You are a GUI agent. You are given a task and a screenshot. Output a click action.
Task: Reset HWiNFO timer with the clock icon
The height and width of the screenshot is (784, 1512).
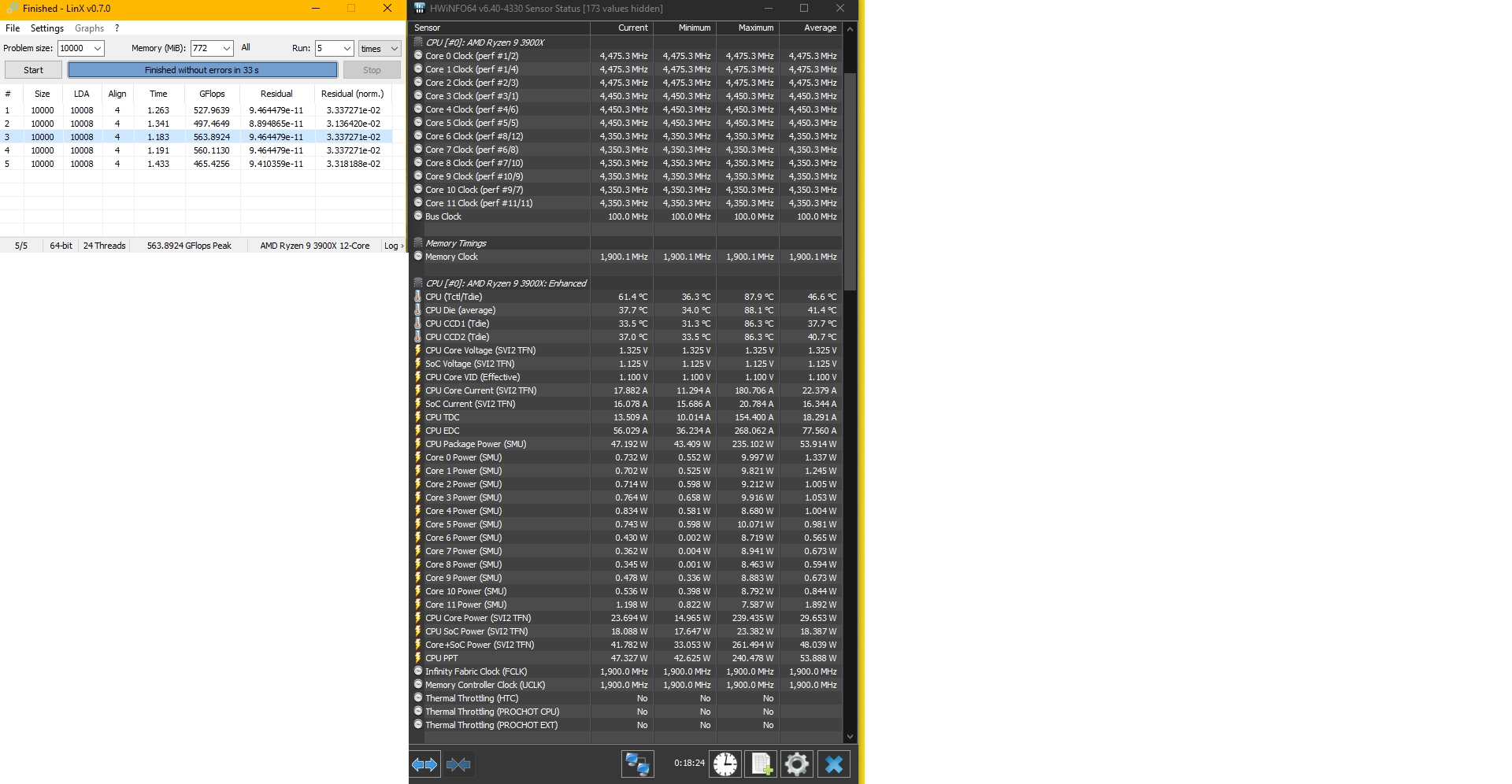[725, 764]
